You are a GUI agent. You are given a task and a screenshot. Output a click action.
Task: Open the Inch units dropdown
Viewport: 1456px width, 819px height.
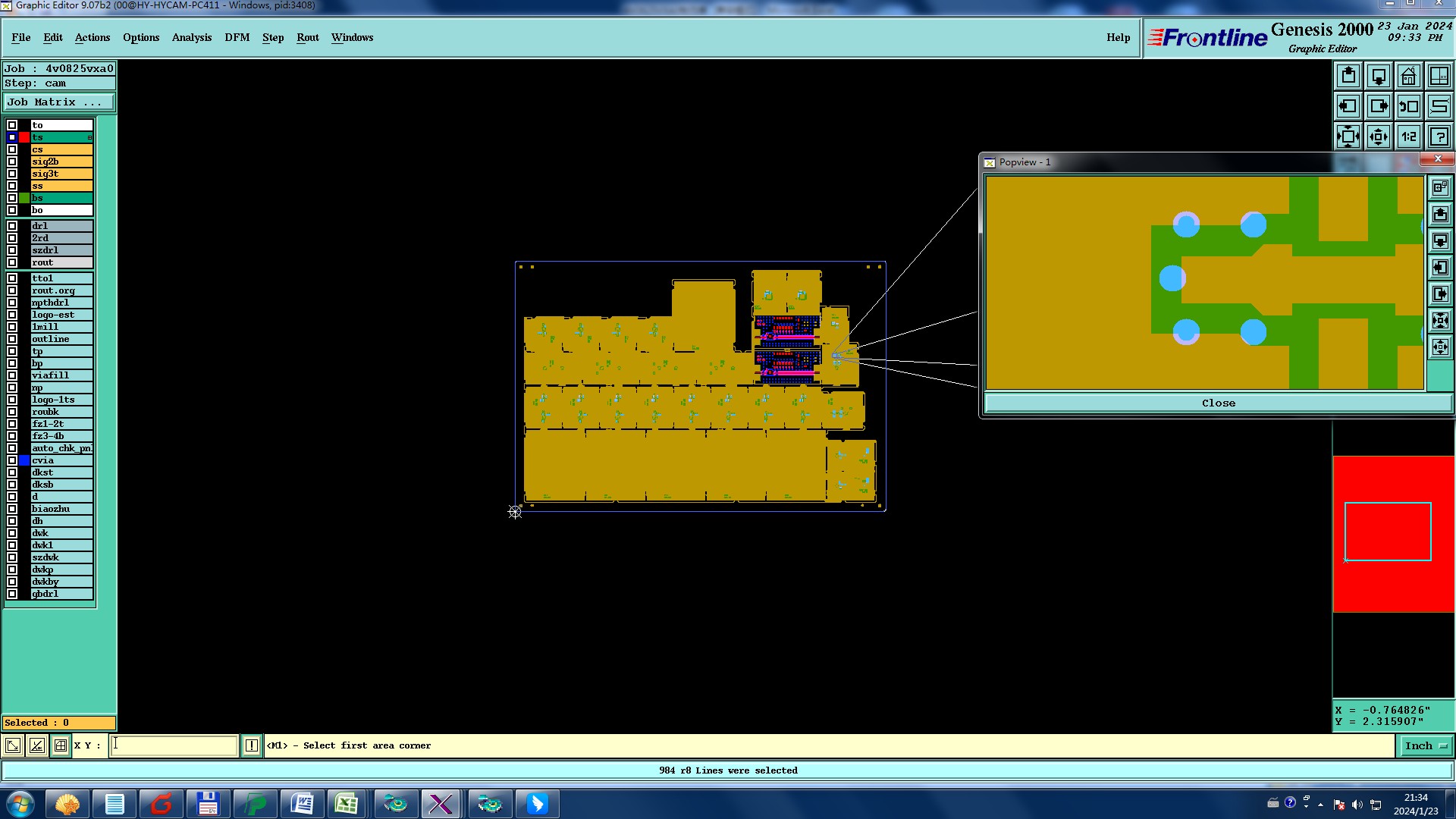coord(1425,745)
